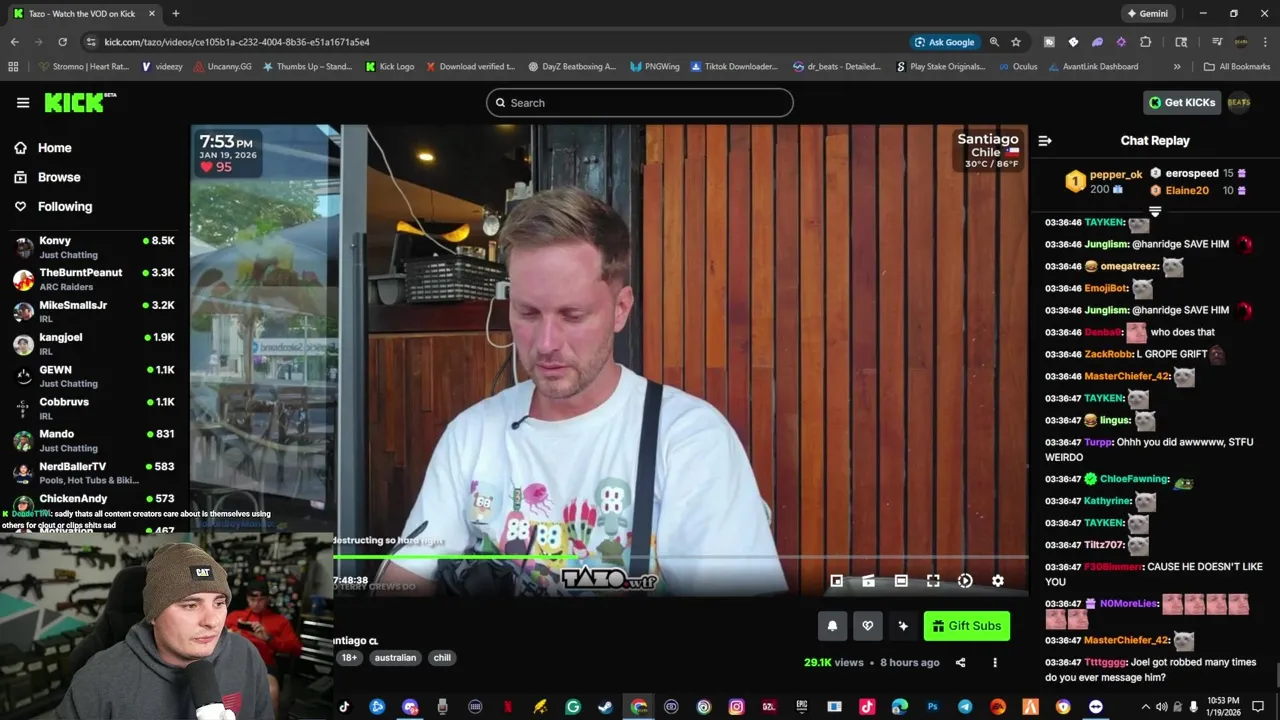The width and height of the screenshot is (1280, 720).
Task: Toggle theater mode on video player
Action: pos(901,580)
